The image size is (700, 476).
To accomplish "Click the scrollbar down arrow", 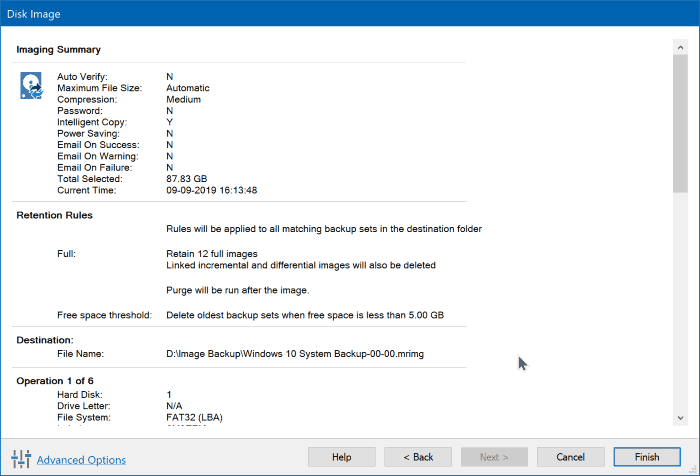I will [680, 418].
